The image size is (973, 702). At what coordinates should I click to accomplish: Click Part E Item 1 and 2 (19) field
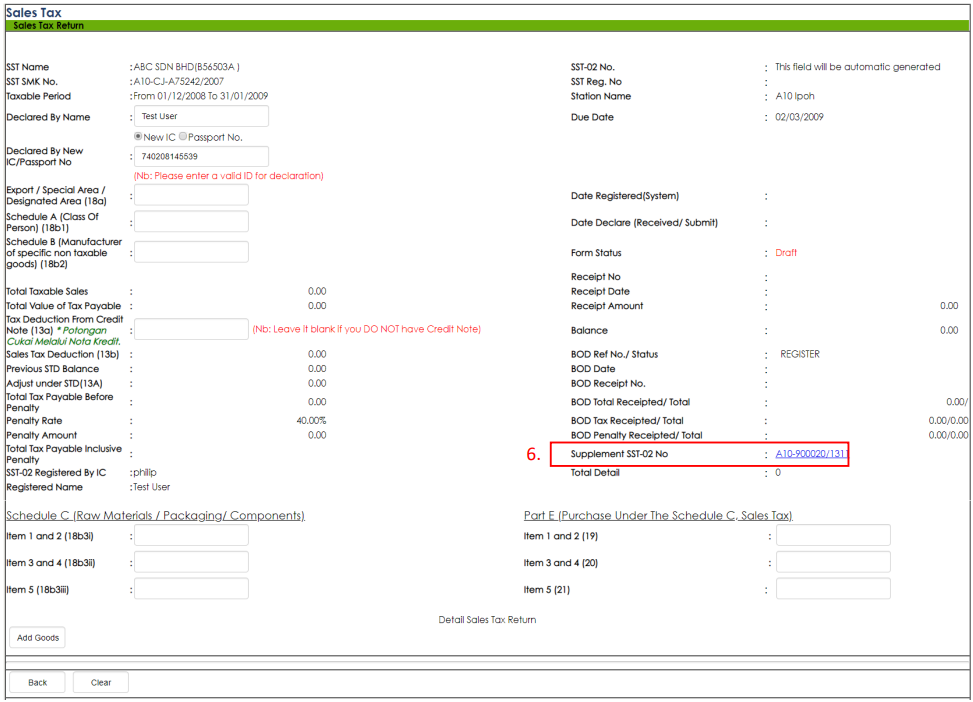(x=833, y=536)
